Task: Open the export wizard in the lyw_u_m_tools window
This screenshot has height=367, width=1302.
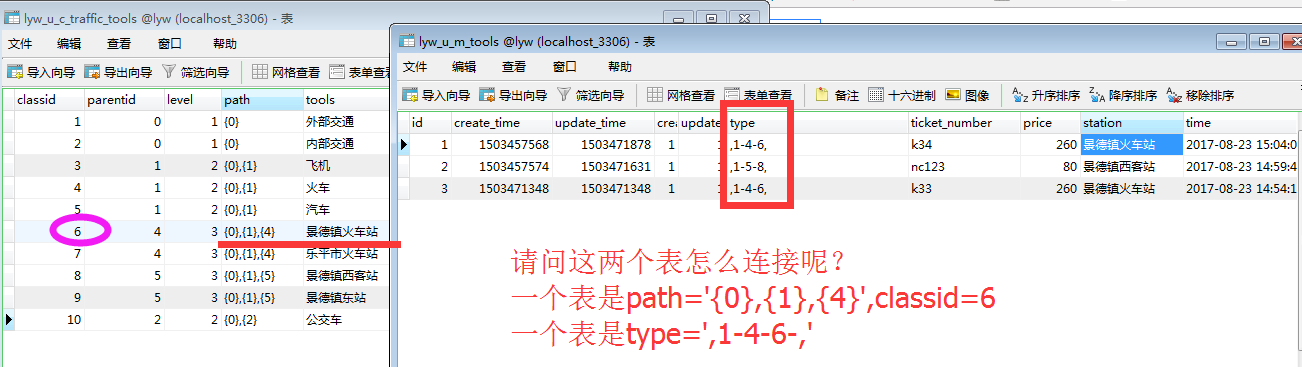Action: [x=513, y=96]
